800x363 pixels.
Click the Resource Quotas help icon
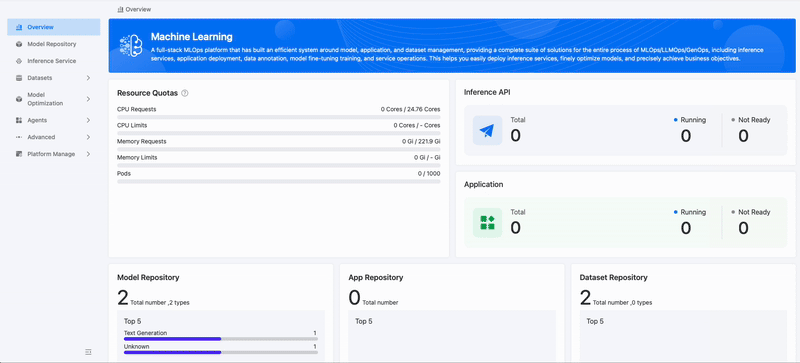(185, 93)
